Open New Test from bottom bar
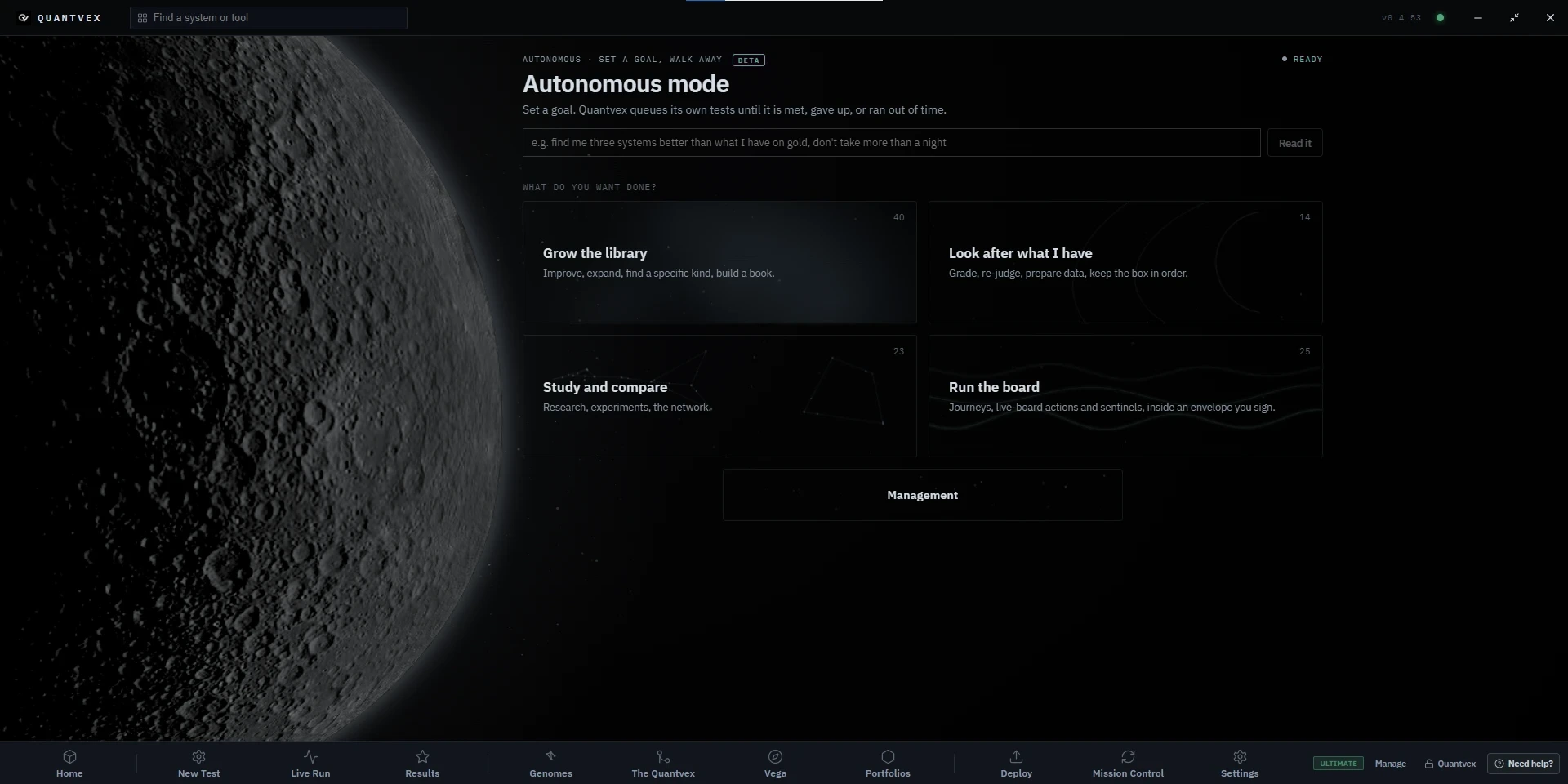The height and width of the screenshot is (784, 1568). tap(198, 764)
